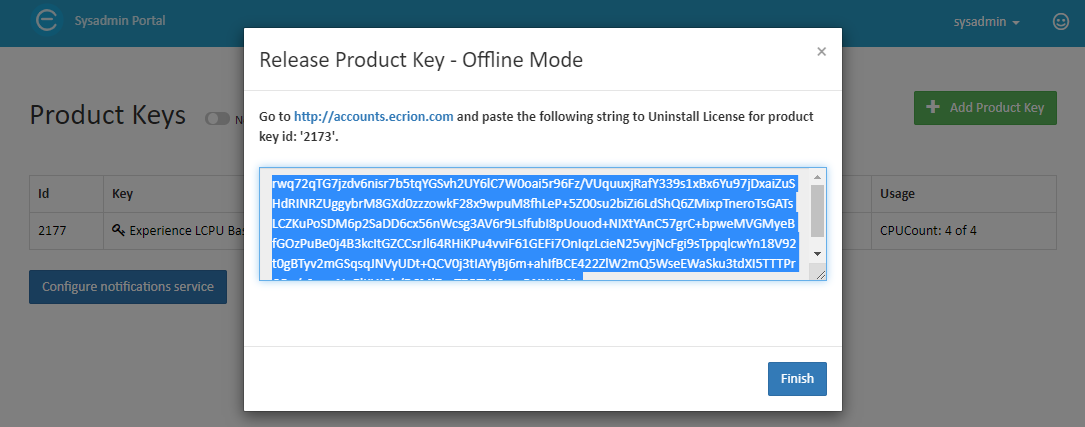Open the accounts.ecrion.com link
This screenshot has width=1085, height=427.
tap(374, 116)
